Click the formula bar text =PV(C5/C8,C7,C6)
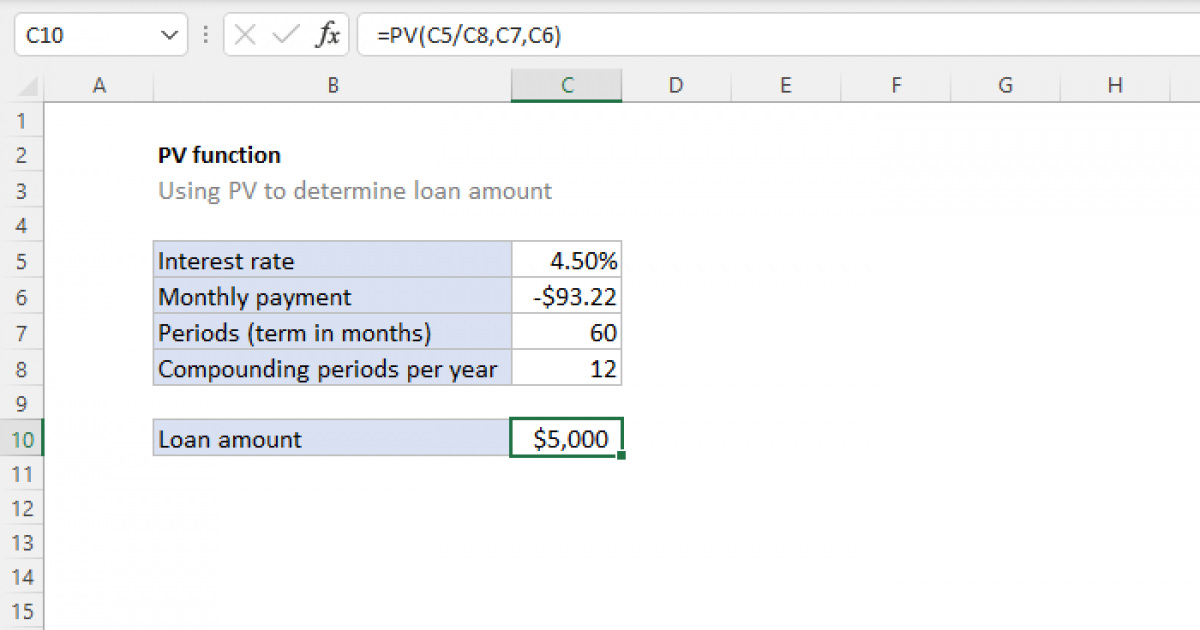 [469, 36]
